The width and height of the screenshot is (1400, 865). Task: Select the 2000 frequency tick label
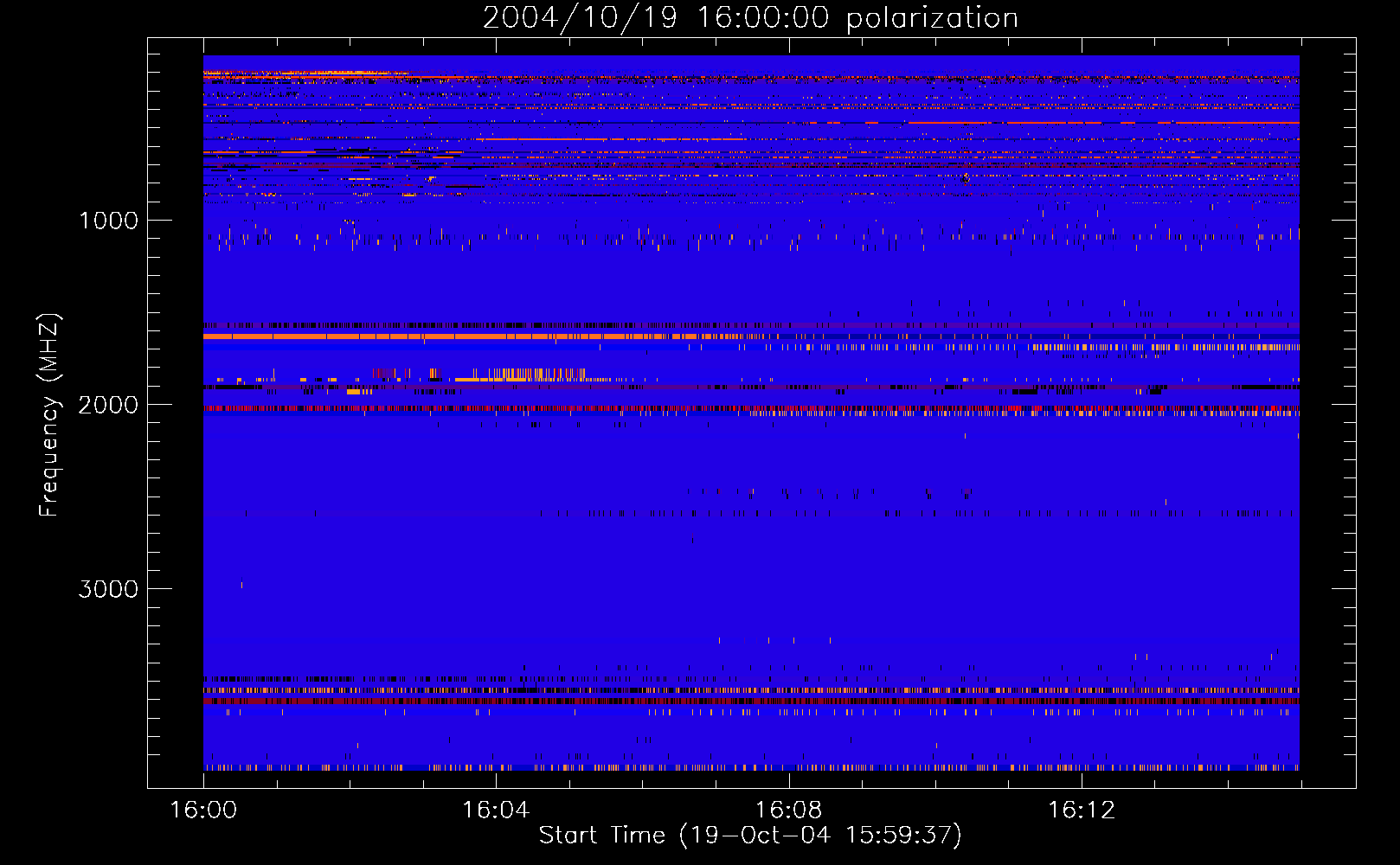[109, 404]
